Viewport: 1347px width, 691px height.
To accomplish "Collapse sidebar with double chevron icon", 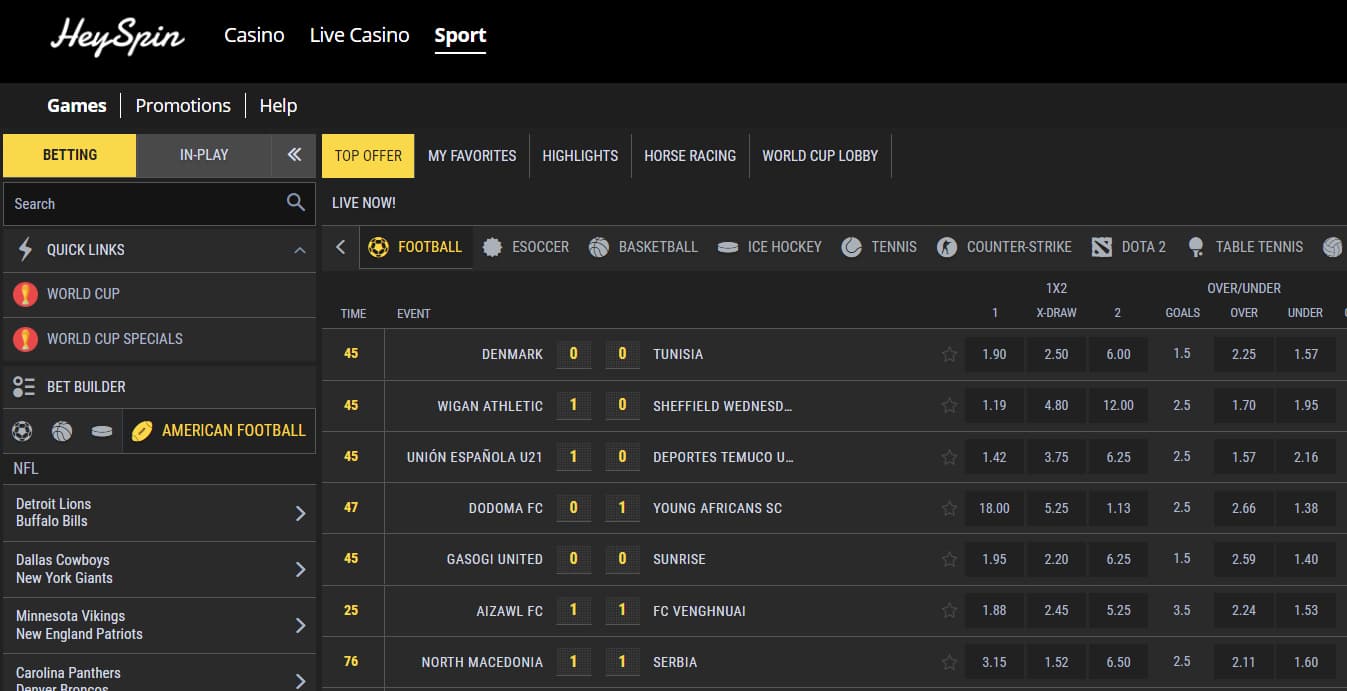I will point(294,155).
